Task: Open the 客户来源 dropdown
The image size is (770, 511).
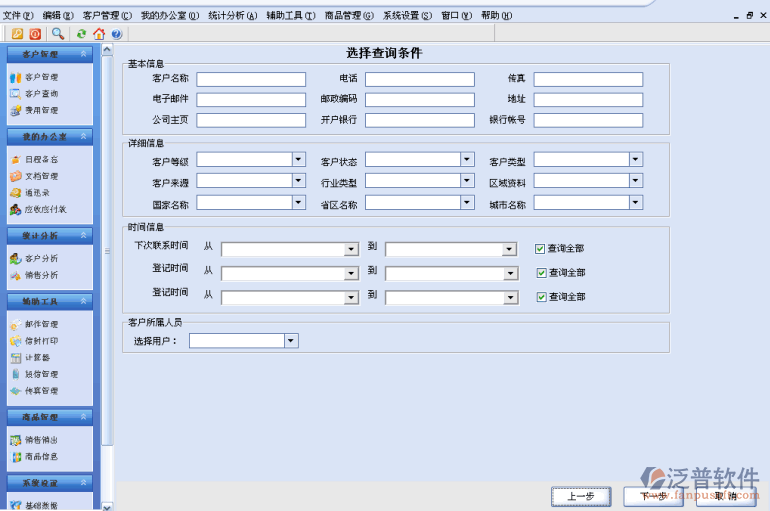Action: (298, 181)
